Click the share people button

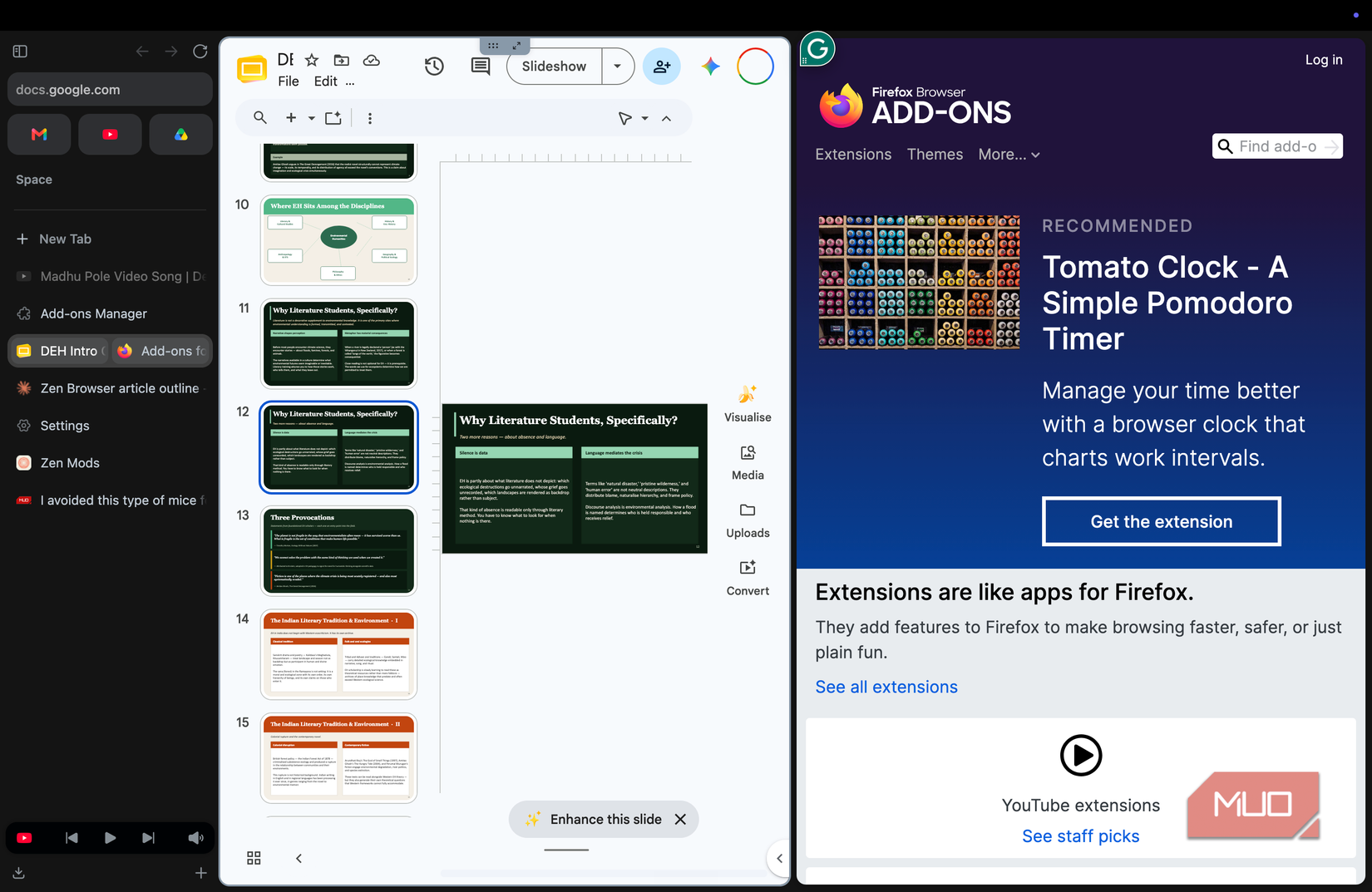[662, 67]
